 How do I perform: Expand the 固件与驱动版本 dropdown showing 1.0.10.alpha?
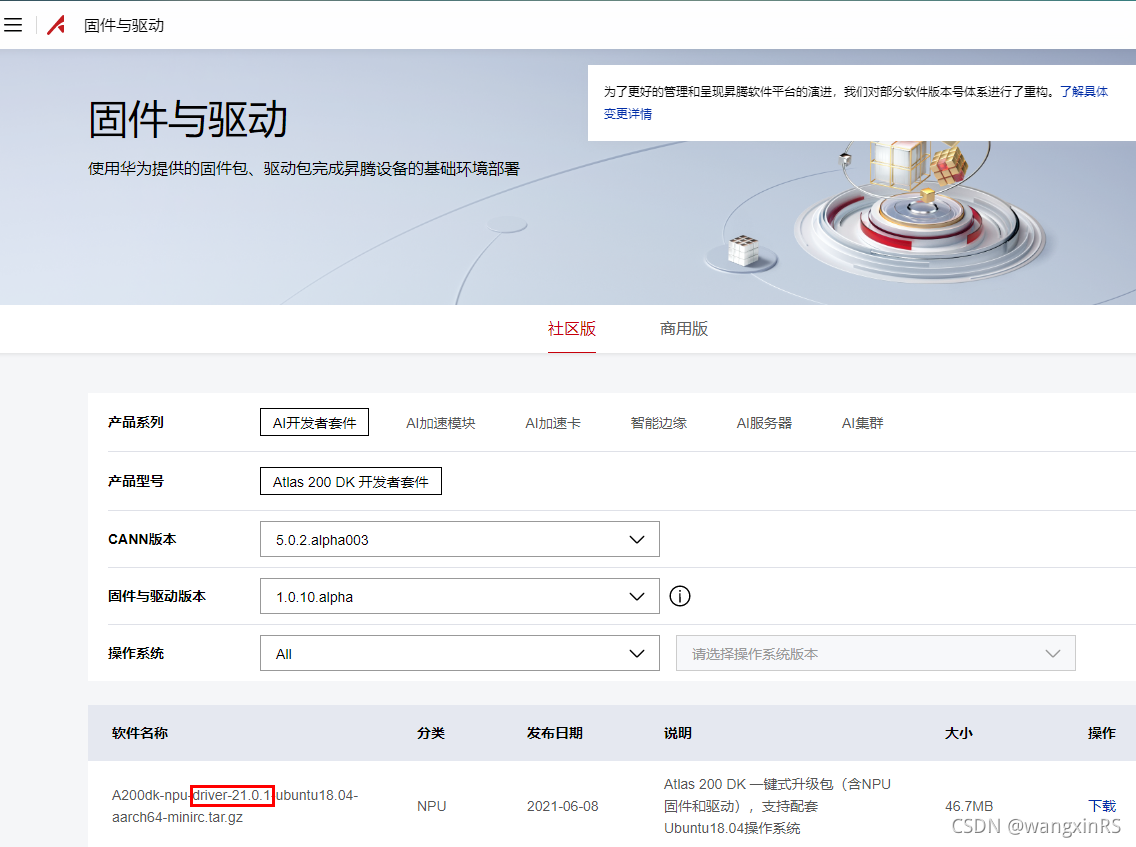click(459, 596)
